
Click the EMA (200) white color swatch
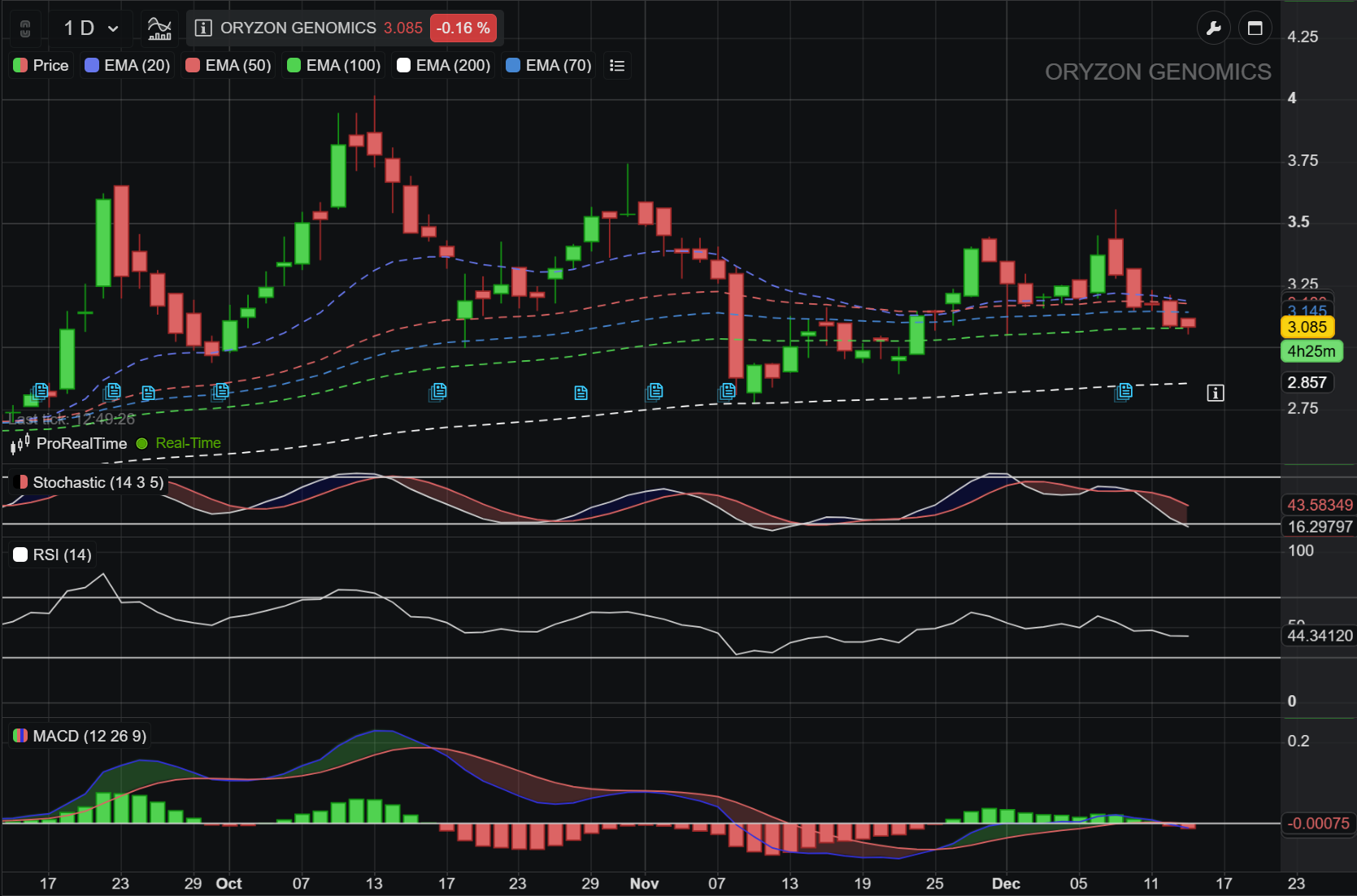[x=403, y=66]
